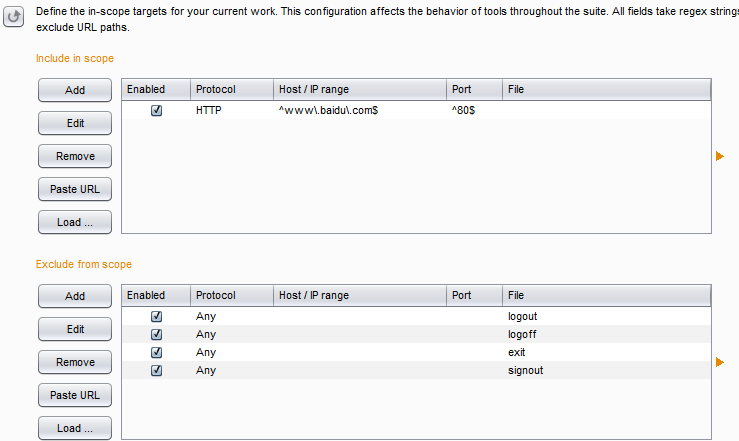739x441 pixels.
Task: Uncheck the logout exclusion rule
Action: tap(156, 316)
